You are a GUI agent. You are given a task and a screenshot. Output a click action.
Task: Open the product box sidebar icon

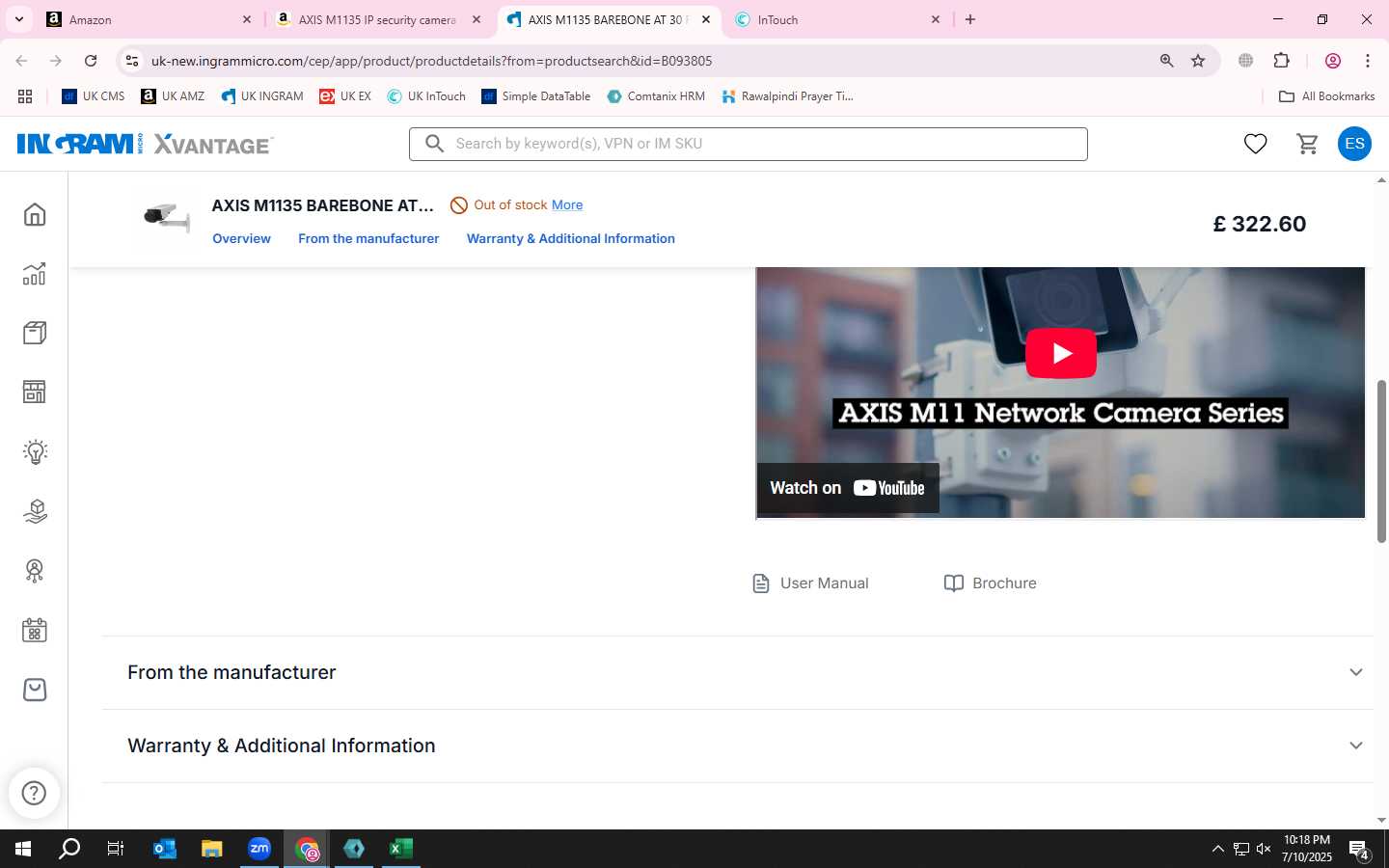[35, 333]
